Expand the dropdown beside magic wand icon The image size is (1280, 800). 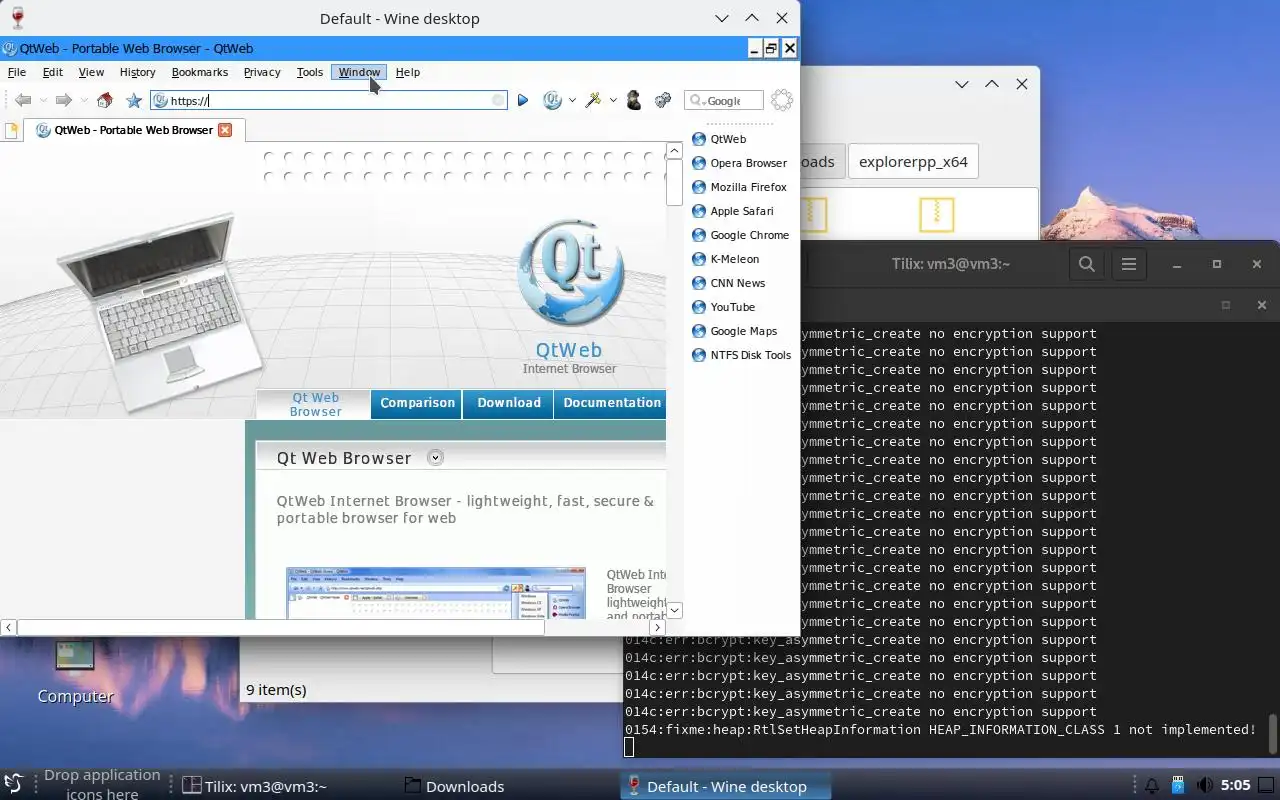point(613,100)
